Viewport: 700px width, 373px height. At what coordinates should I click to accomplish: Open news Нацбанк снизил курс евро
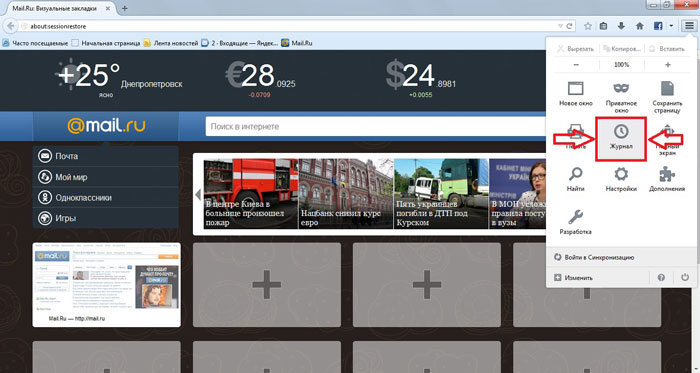coord(346,194)
